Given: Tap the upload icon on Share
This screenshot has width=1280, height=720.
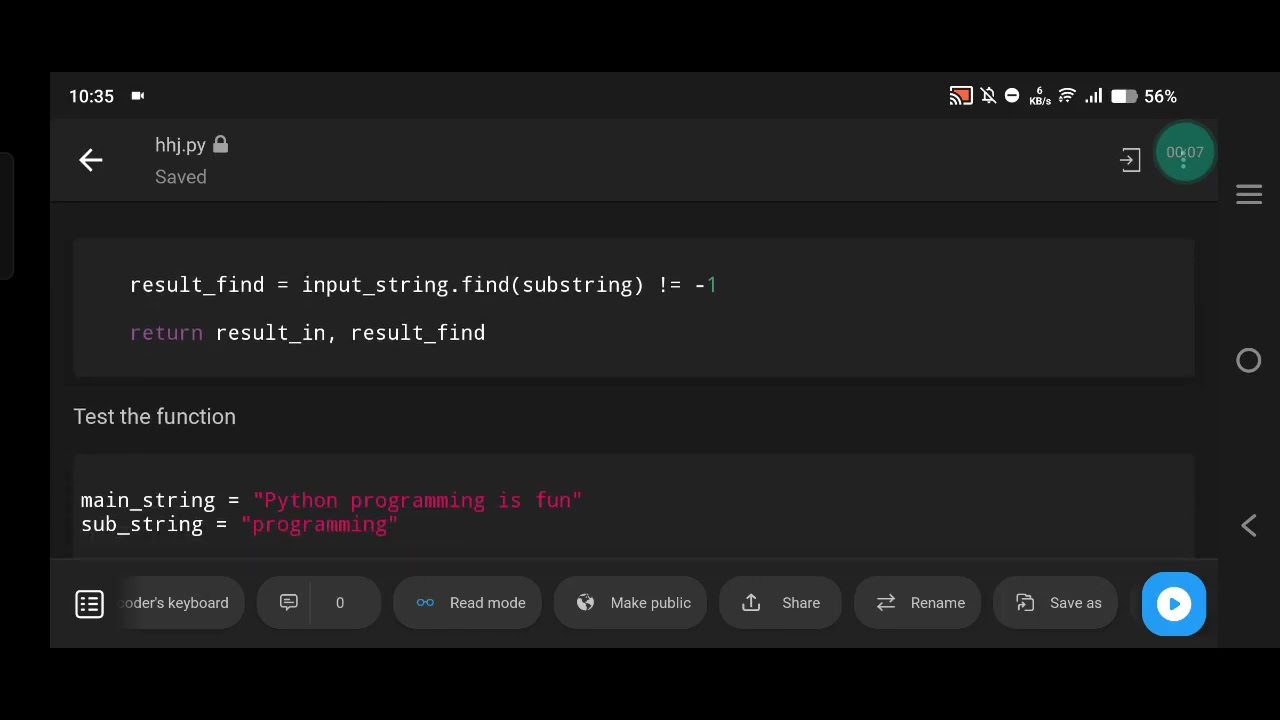Looking at the screenshot, I should pyautogui.click(x=751, y=602).
